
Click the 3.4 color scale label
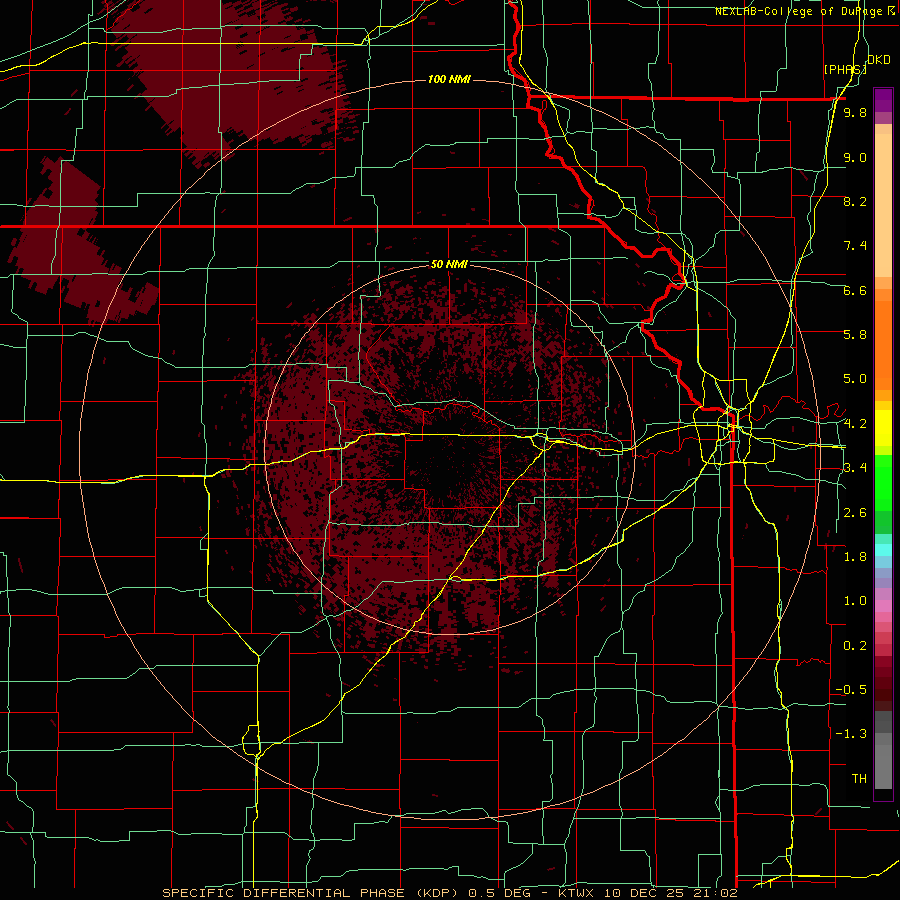[x=855, y=468]
